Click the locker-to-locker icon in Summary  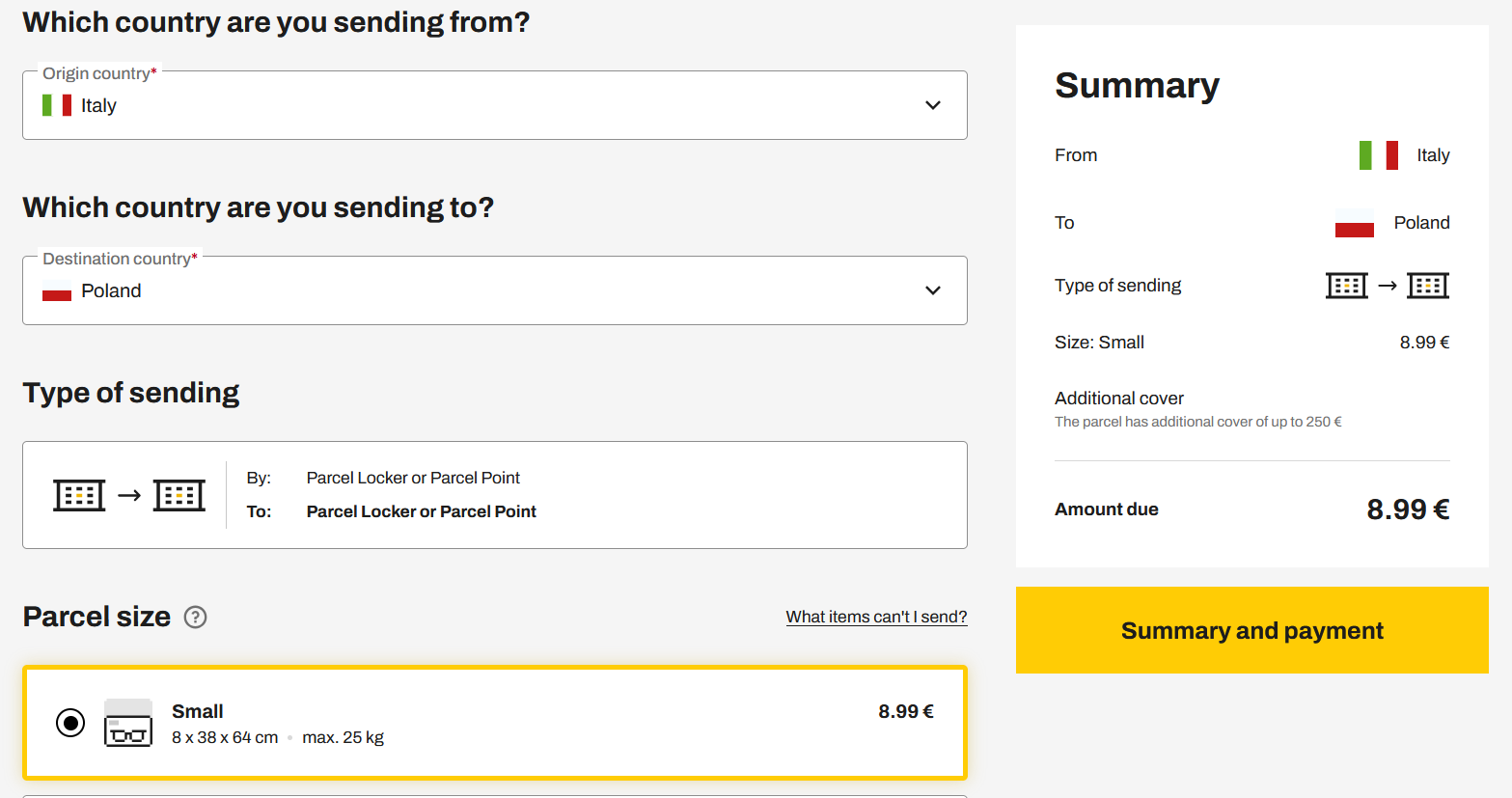pos(1387,286)
